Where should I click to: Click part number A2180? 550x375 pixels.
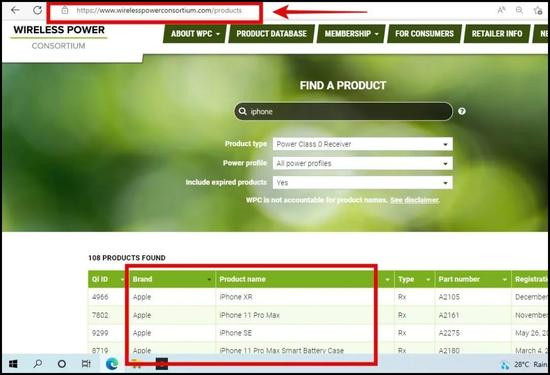pos(449,350)
